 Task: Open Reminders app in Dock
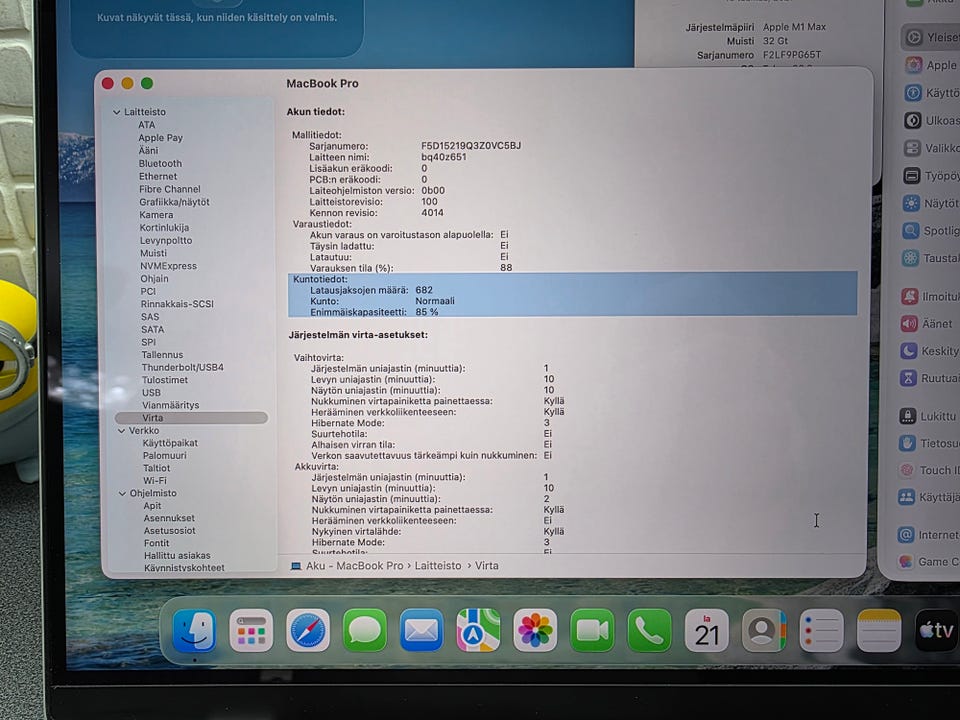[x=821, y=631]
